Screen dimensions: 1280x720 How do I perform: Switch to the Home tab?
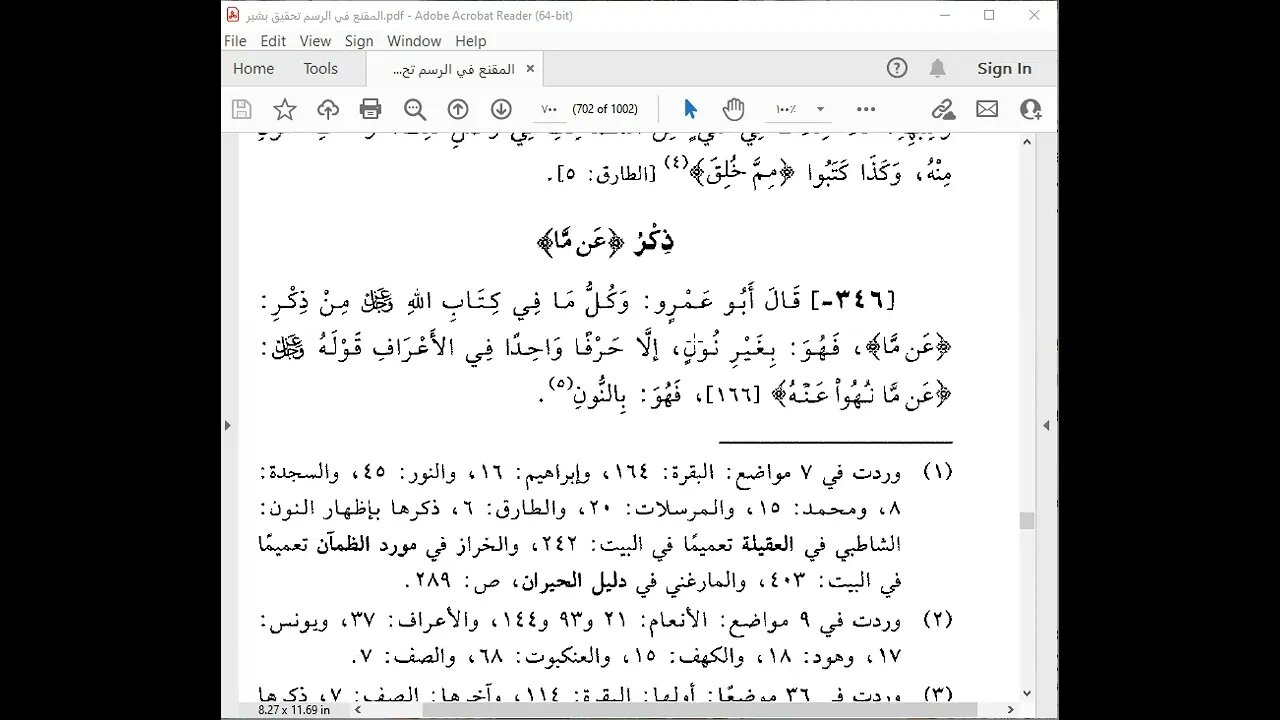click(x=253, y=68)
